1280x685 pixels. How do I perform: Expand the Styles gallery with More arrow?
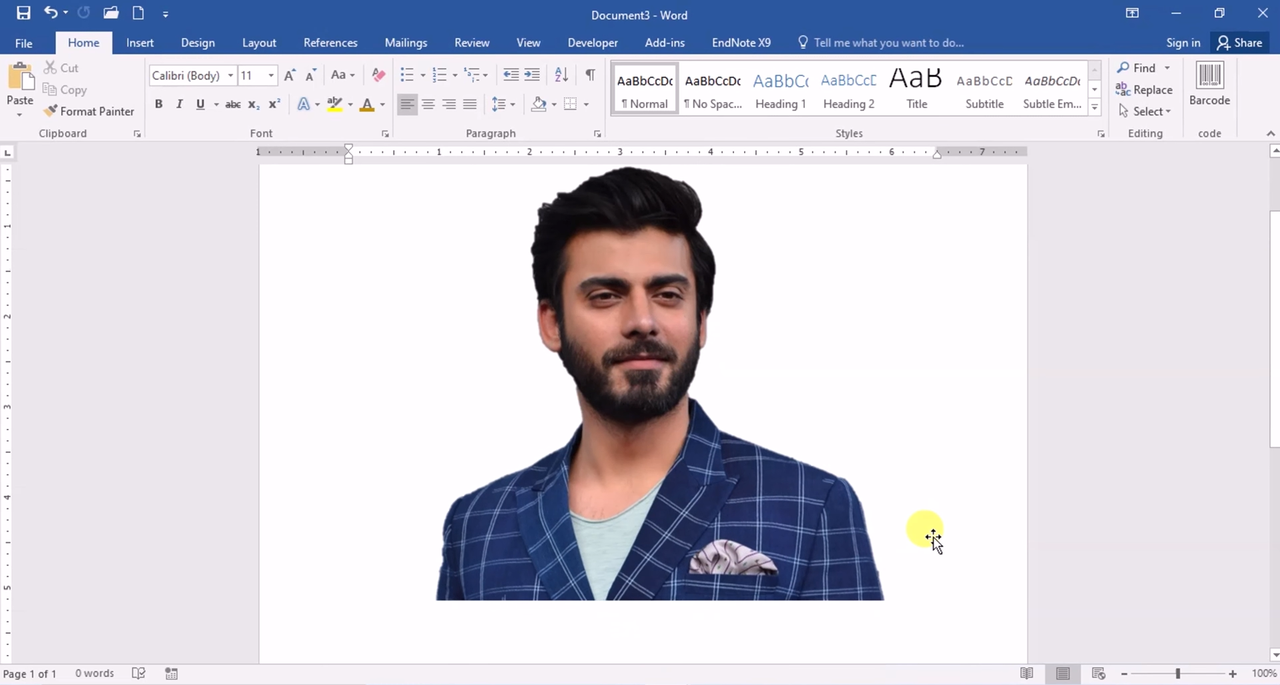[x=1095, y=108]
